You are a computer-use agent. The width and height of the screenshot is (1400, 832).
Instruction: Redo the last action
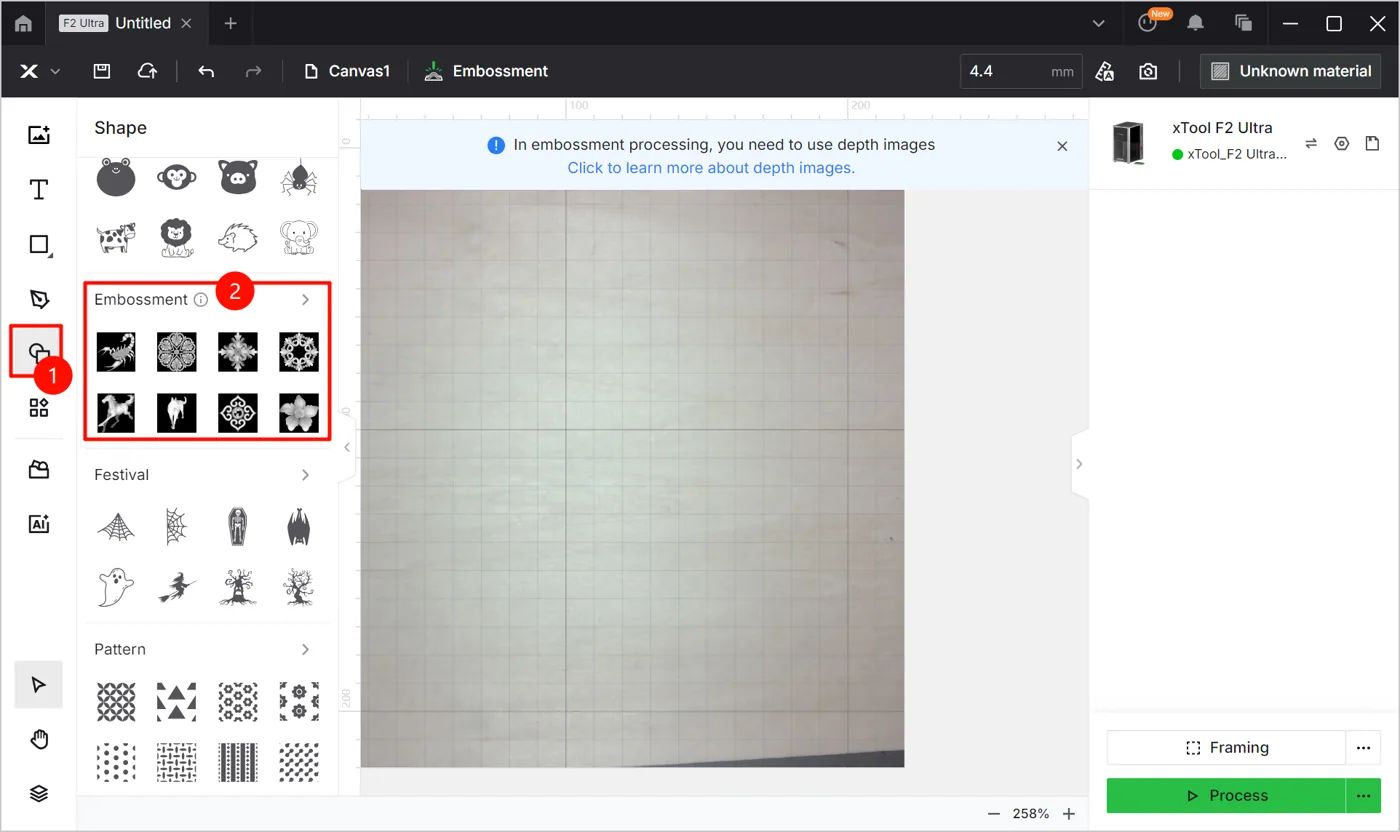click(x=253, y=71)
